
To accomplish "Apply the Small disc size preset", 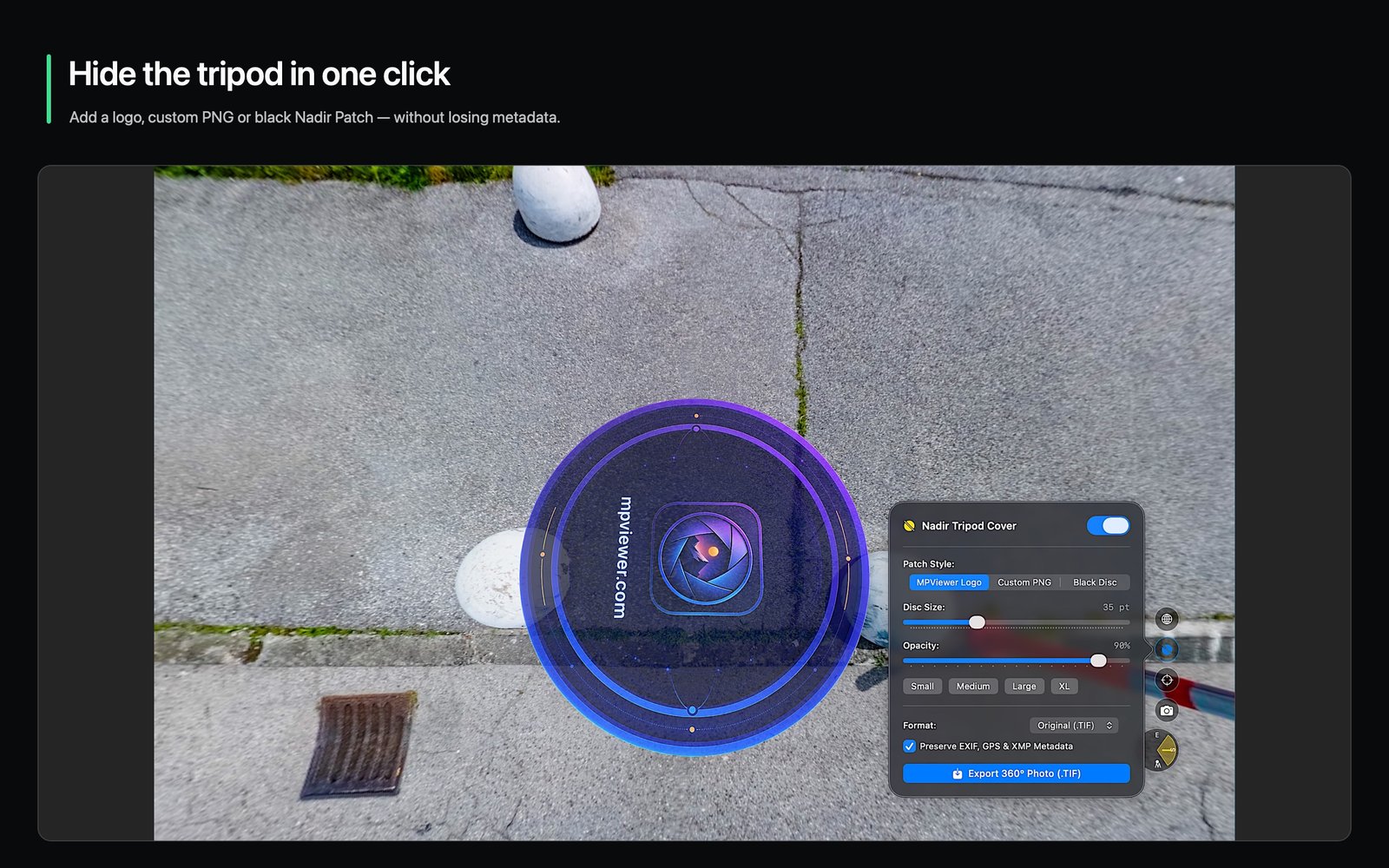I will [x=922, y=687].
